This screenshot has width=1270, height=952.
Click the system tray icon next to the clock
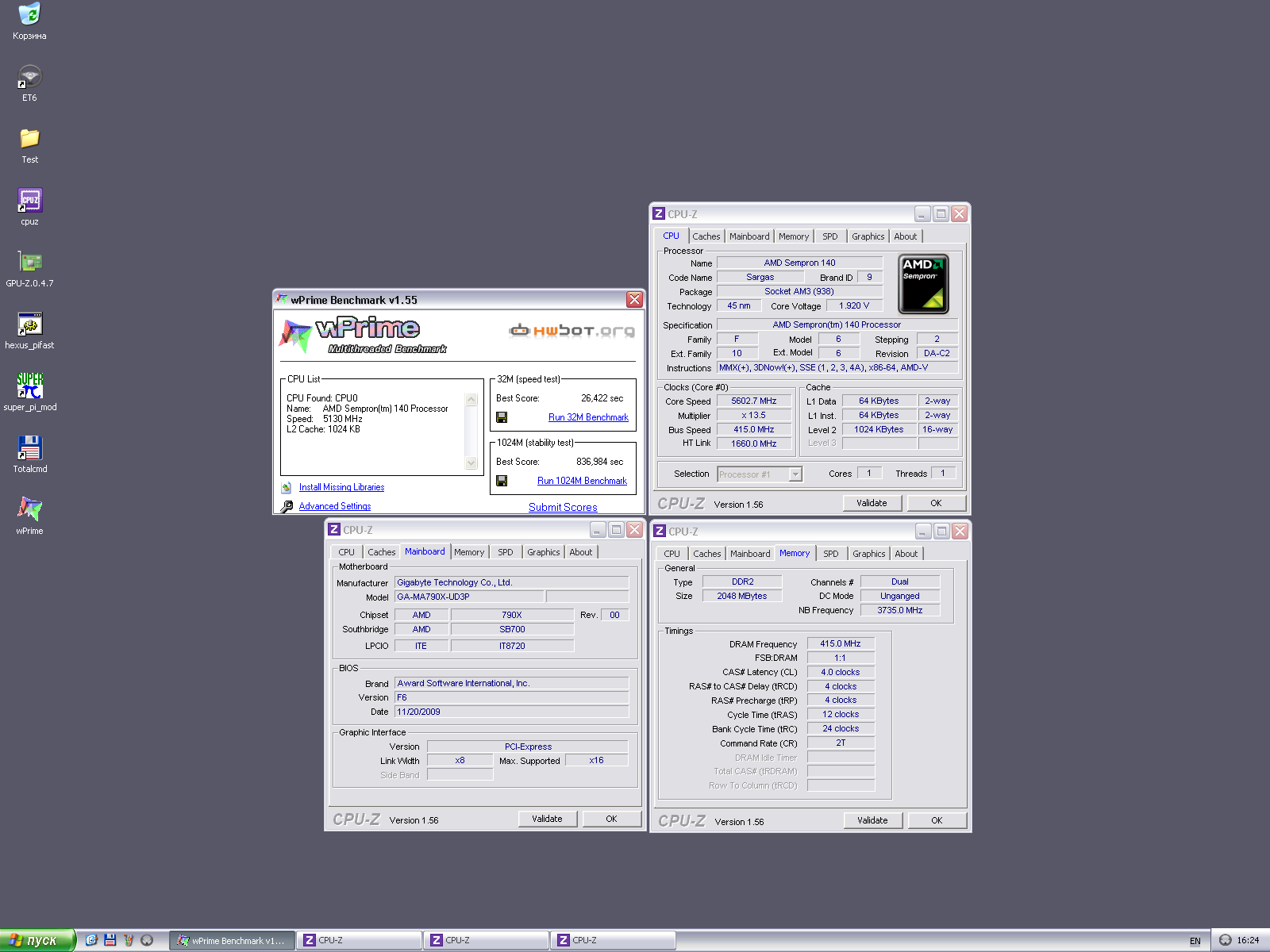click(1225, 940)
